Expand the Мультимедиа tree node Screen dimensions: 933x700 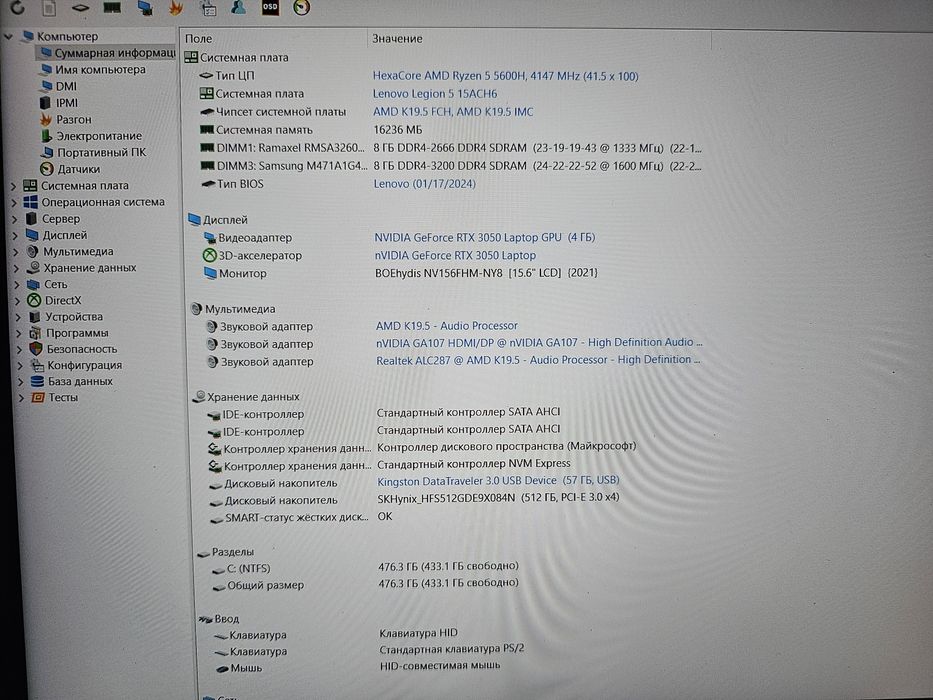pyautogui.click(x=16, y=252)
